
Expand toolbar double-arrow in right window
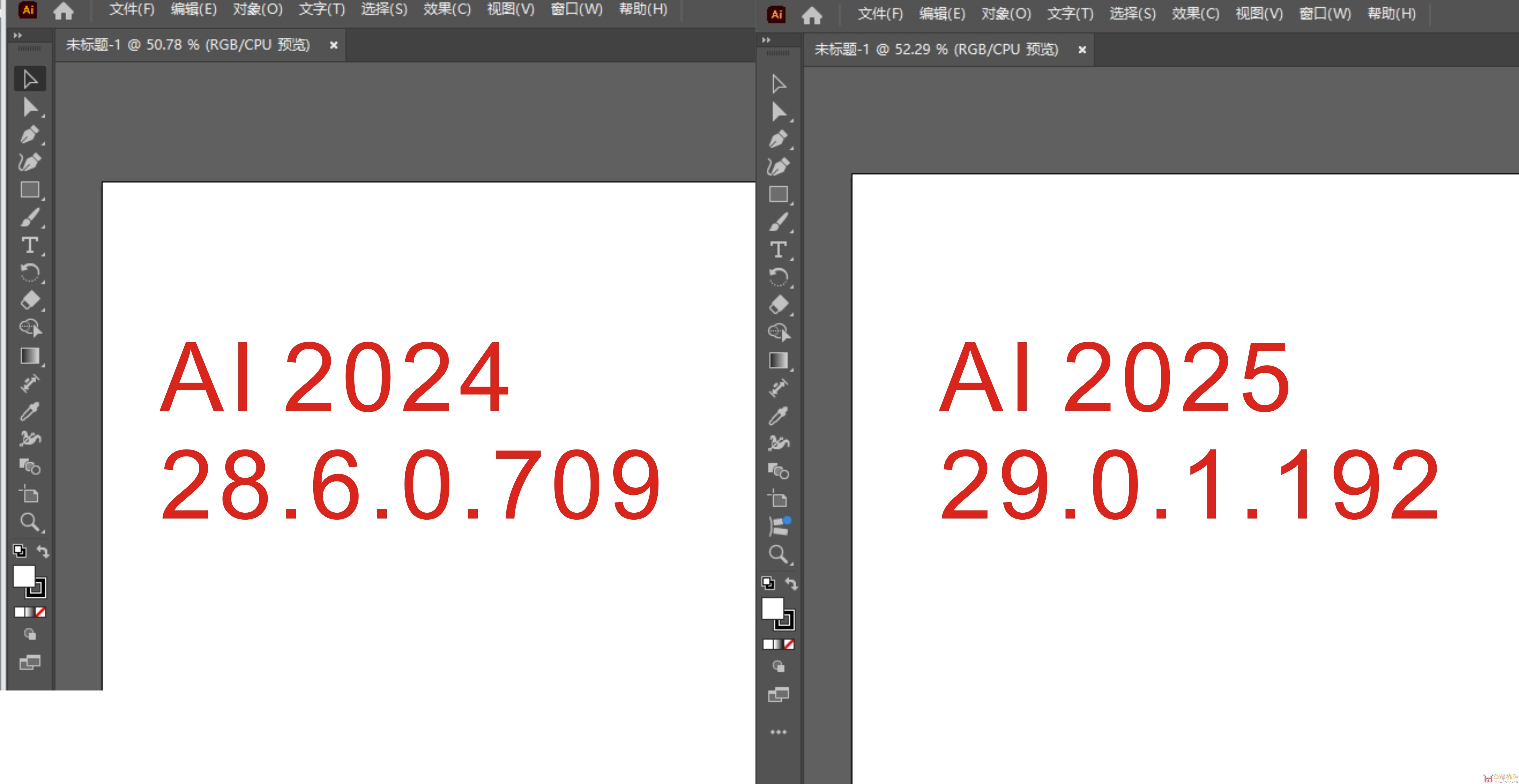click(x=766, y=40)
